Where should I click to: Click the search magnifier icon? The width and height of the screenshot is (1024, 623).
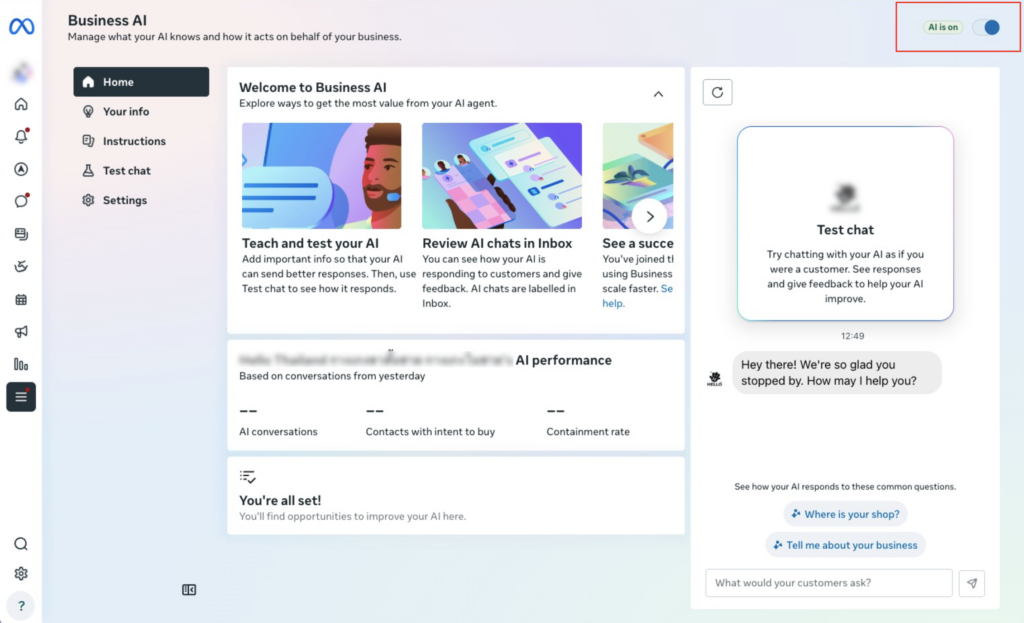pos(21,544)
